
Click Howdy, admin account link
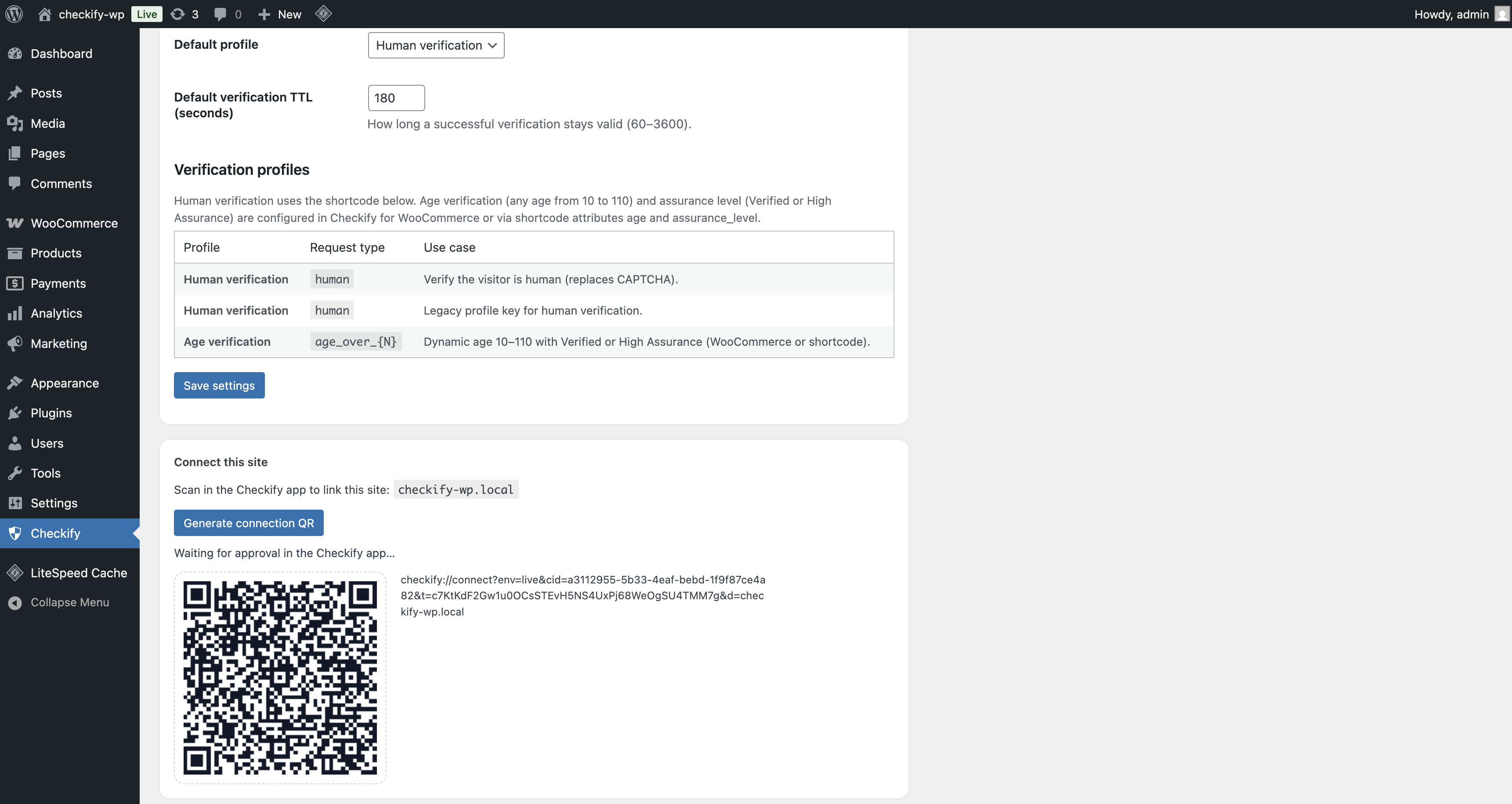1451,14
